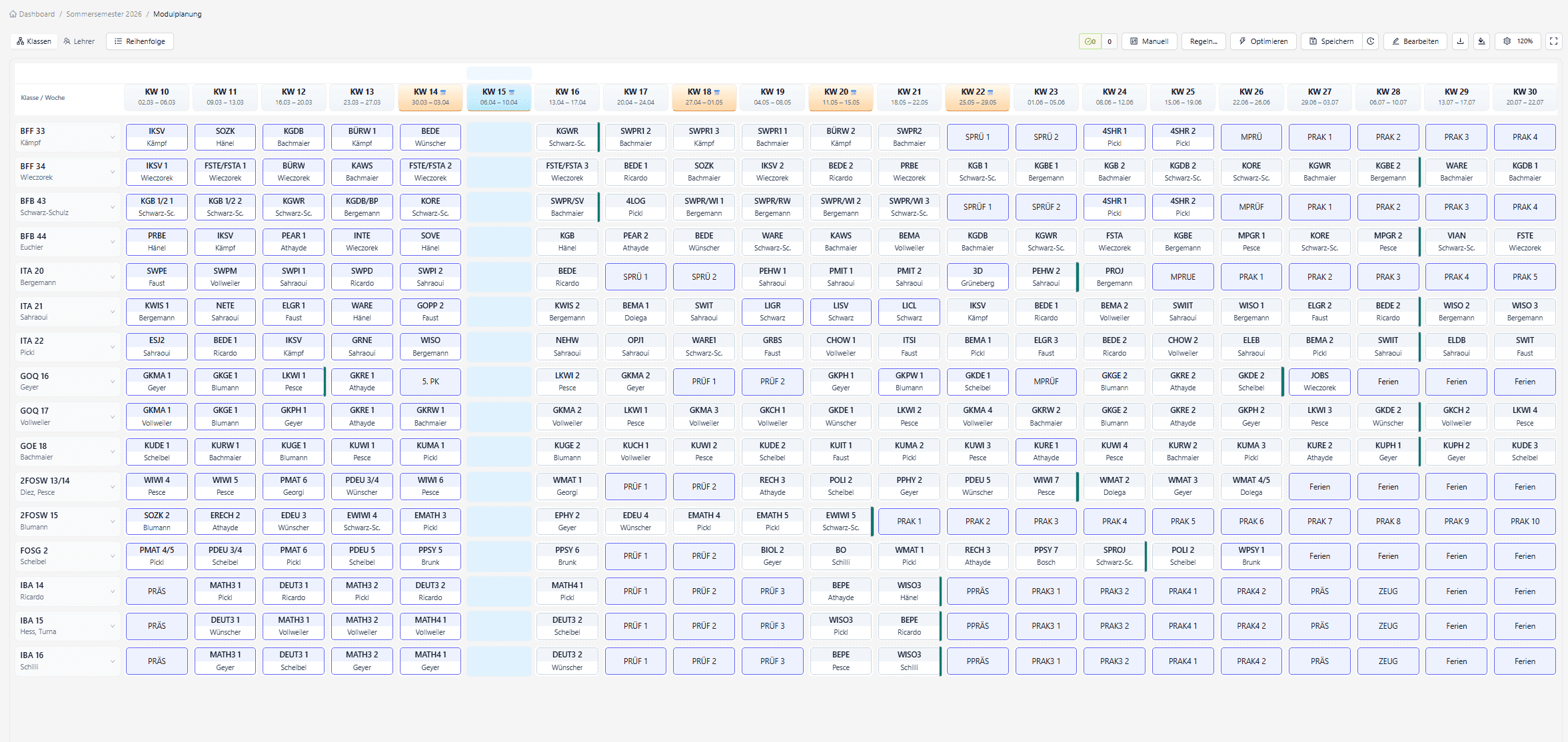The image size is (1568, 742).
Task: Switch to the Klassen view tab
Action: click(x=33, y=41)
